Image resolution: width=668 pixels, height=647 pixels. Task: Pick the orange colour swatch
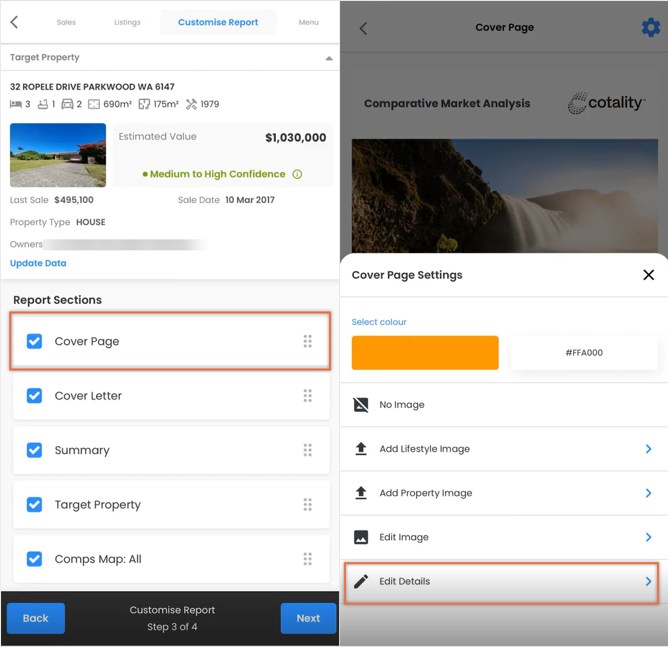tap(425, 353)
